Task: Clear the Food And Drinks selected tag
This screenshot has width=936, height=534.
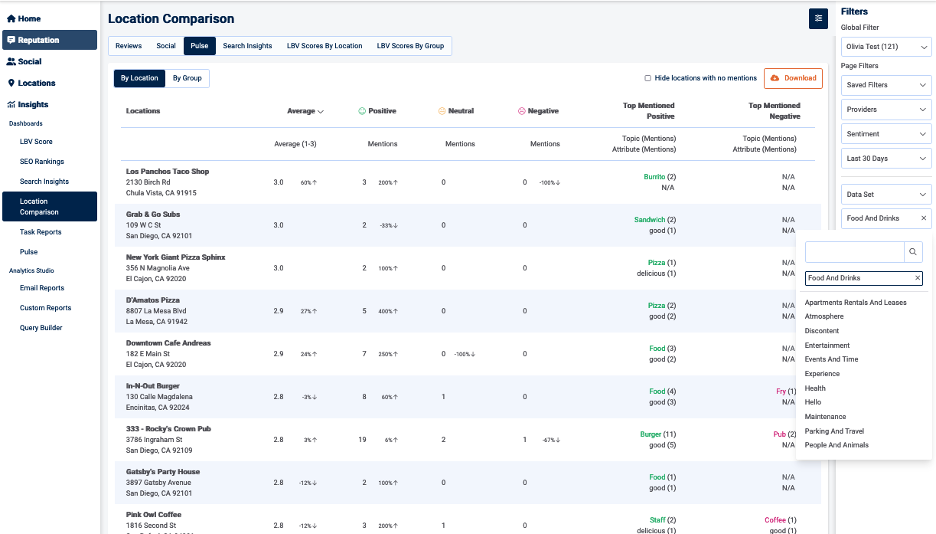Action: (917, 278)
